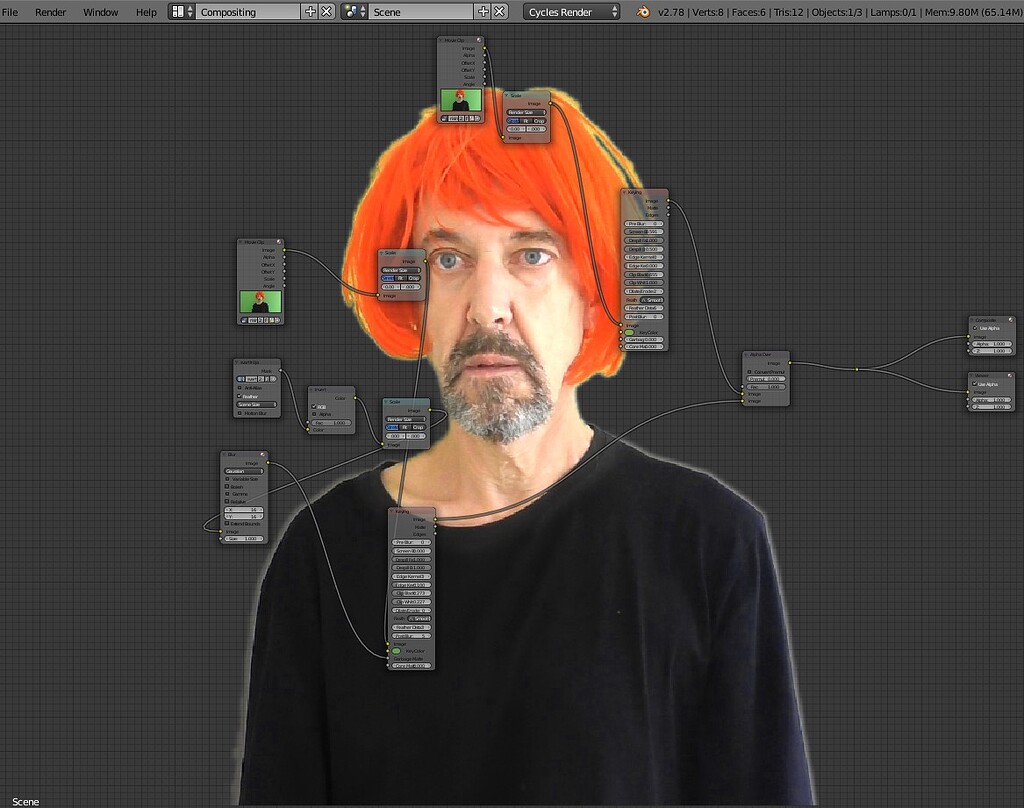
Task: Toggle Convert Premul in Alpha Over node
Action: [x=749, y=372]
